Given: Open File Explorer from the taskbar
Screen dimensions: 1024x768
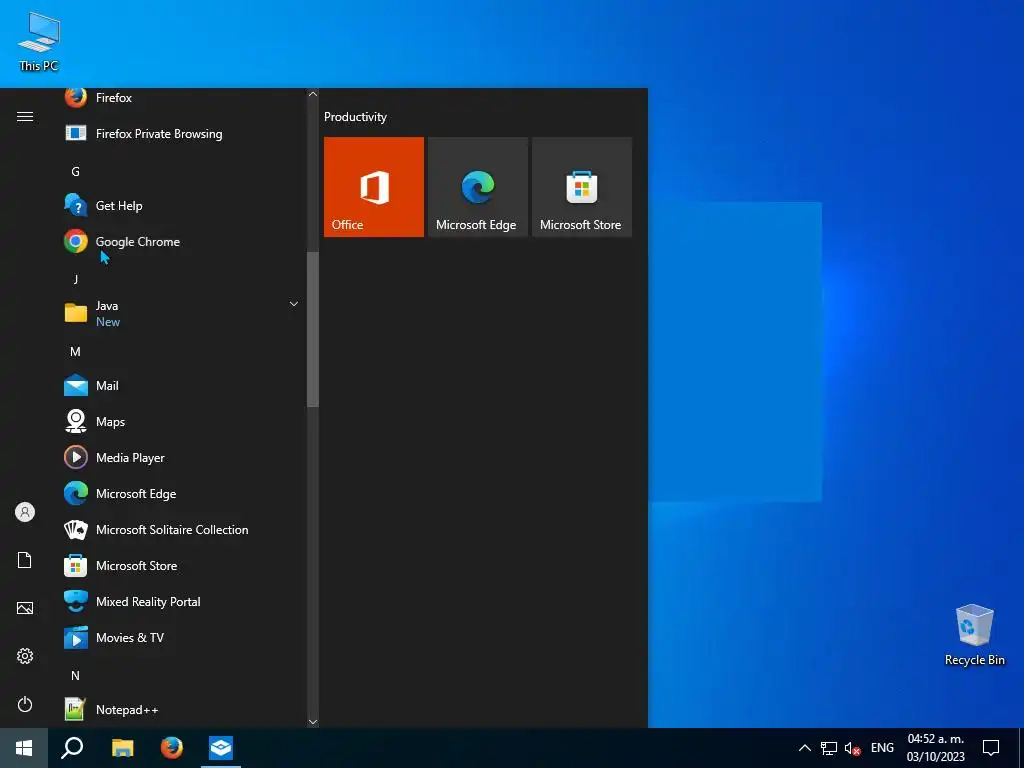Looking at the screenshot, I should (x=122, y=748).
